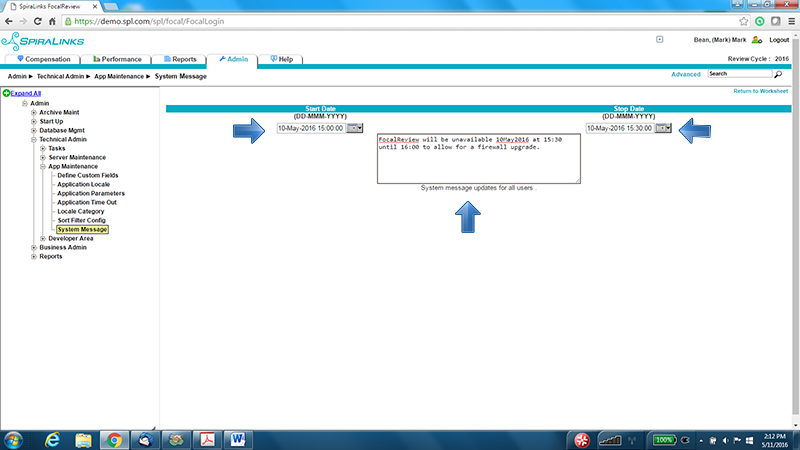Image resolution: width=800 pixels, height=450 pixels.
Task: Open the Start Date calendar picker
Action: click(x=354, y=128)
